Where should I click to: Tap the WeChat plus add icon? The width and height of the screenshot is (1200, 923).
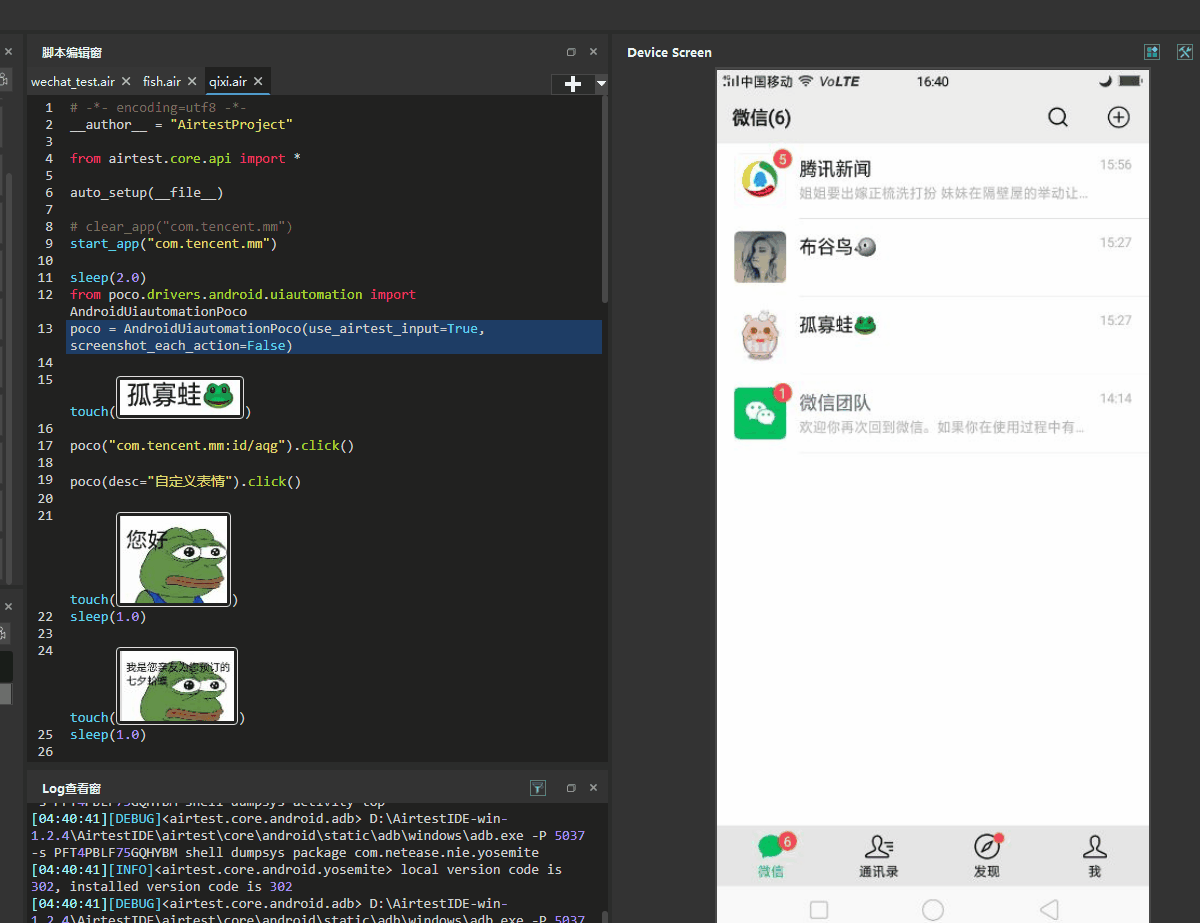(1118, 117)
